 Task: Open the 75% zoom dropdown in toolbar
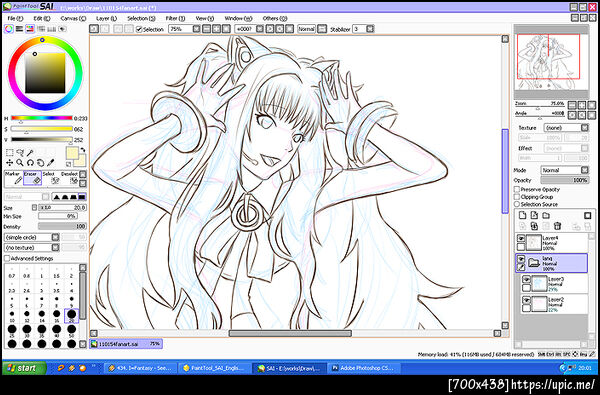click(196, 29)
